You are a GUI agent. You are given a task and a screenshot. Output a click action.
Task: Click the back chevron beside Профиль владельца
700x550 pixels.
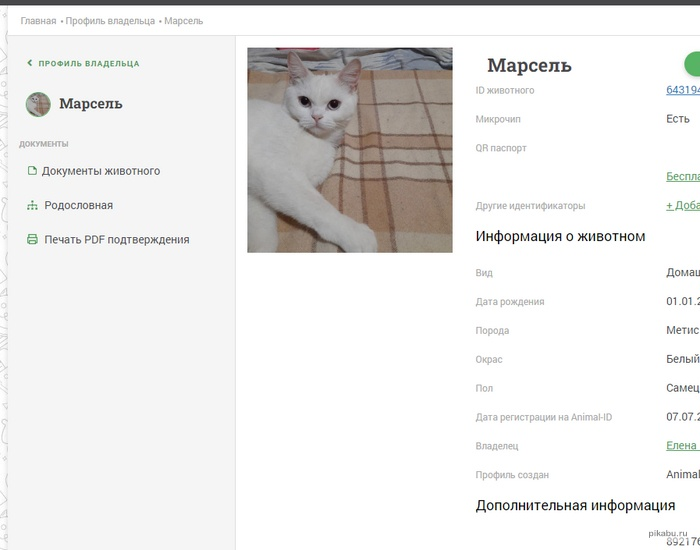(30, 63)
